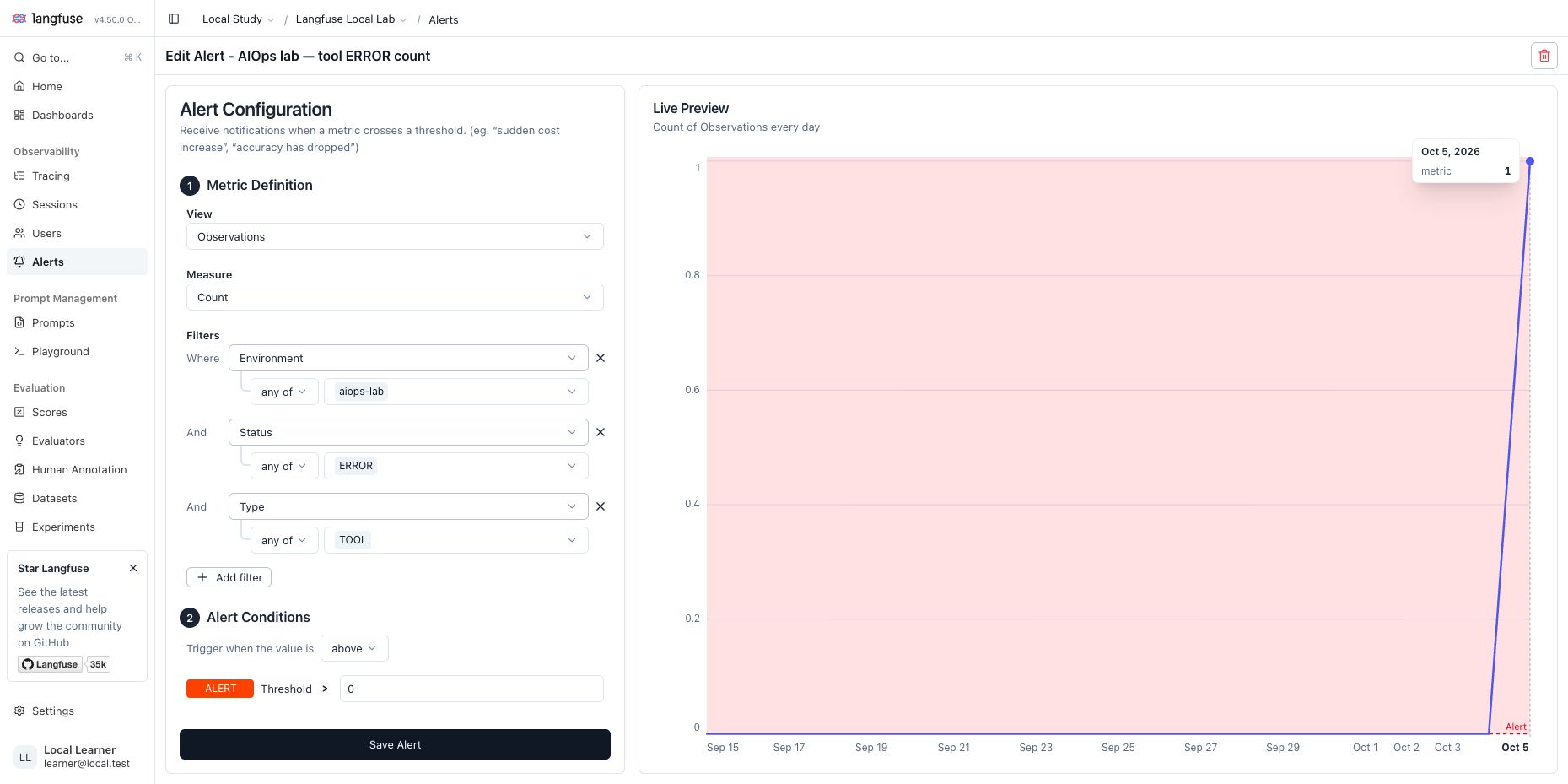Screen dimensions: 1568x784
Task: Expand the Measure dropdown showing Count
Action: [x=395, y=297]
